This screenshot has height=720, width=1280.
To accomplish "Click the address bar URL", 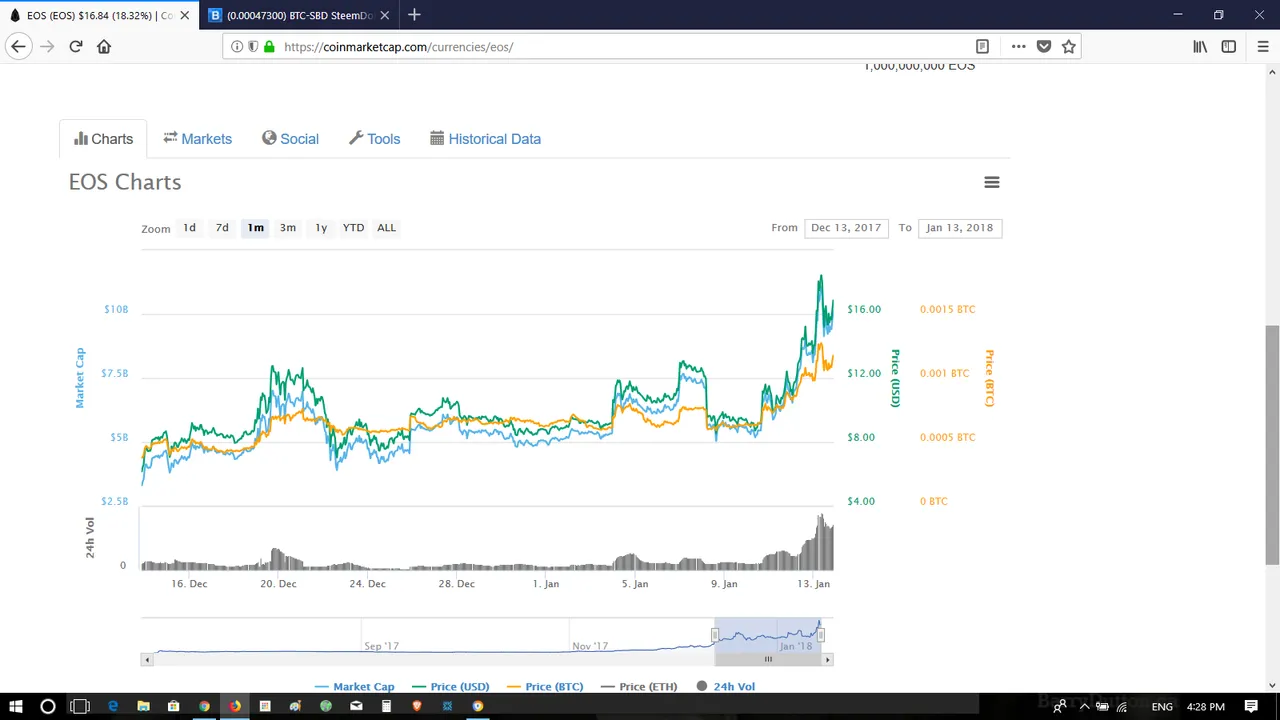I will (399, 46).
